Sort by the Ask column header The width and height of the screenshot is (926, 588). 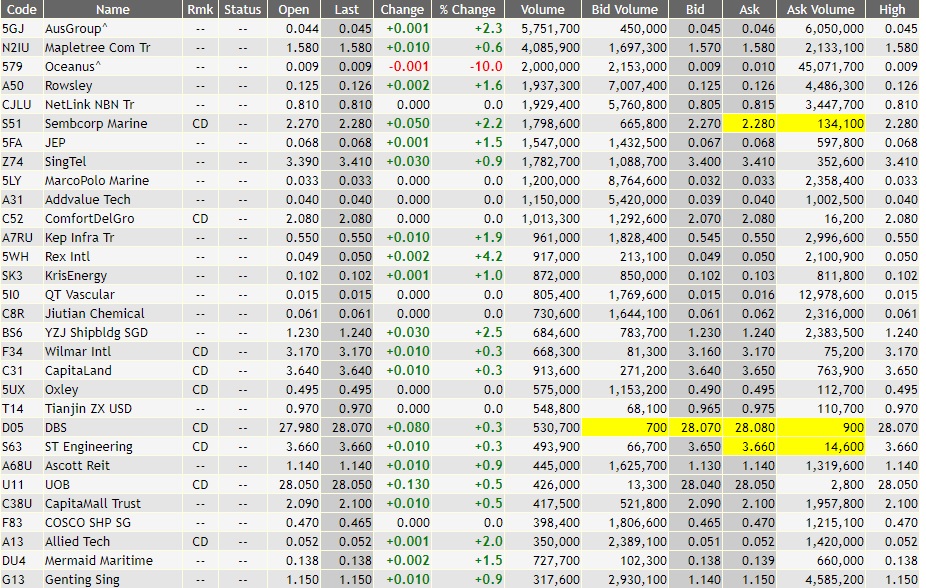click(749, 9)
